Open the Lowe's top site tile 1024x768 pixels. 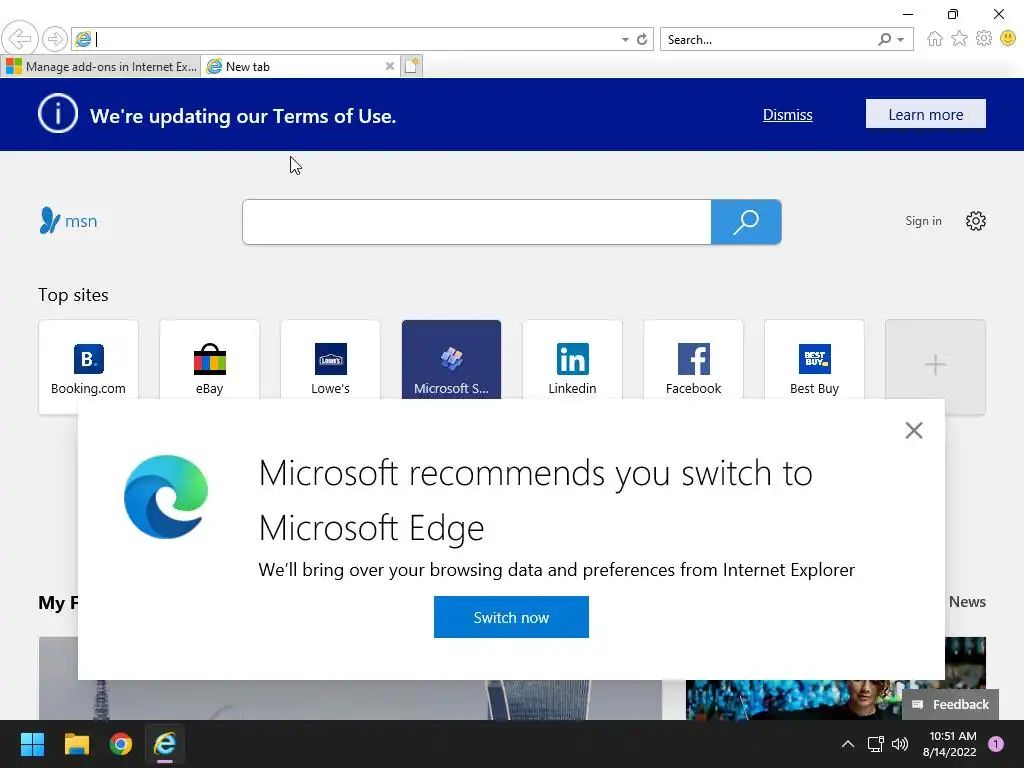[x=330, y=360]
